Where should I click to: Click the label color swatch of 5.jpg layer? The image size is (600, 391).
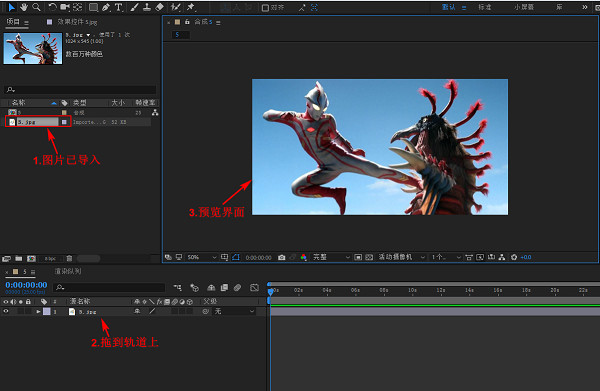click(46, 311)
